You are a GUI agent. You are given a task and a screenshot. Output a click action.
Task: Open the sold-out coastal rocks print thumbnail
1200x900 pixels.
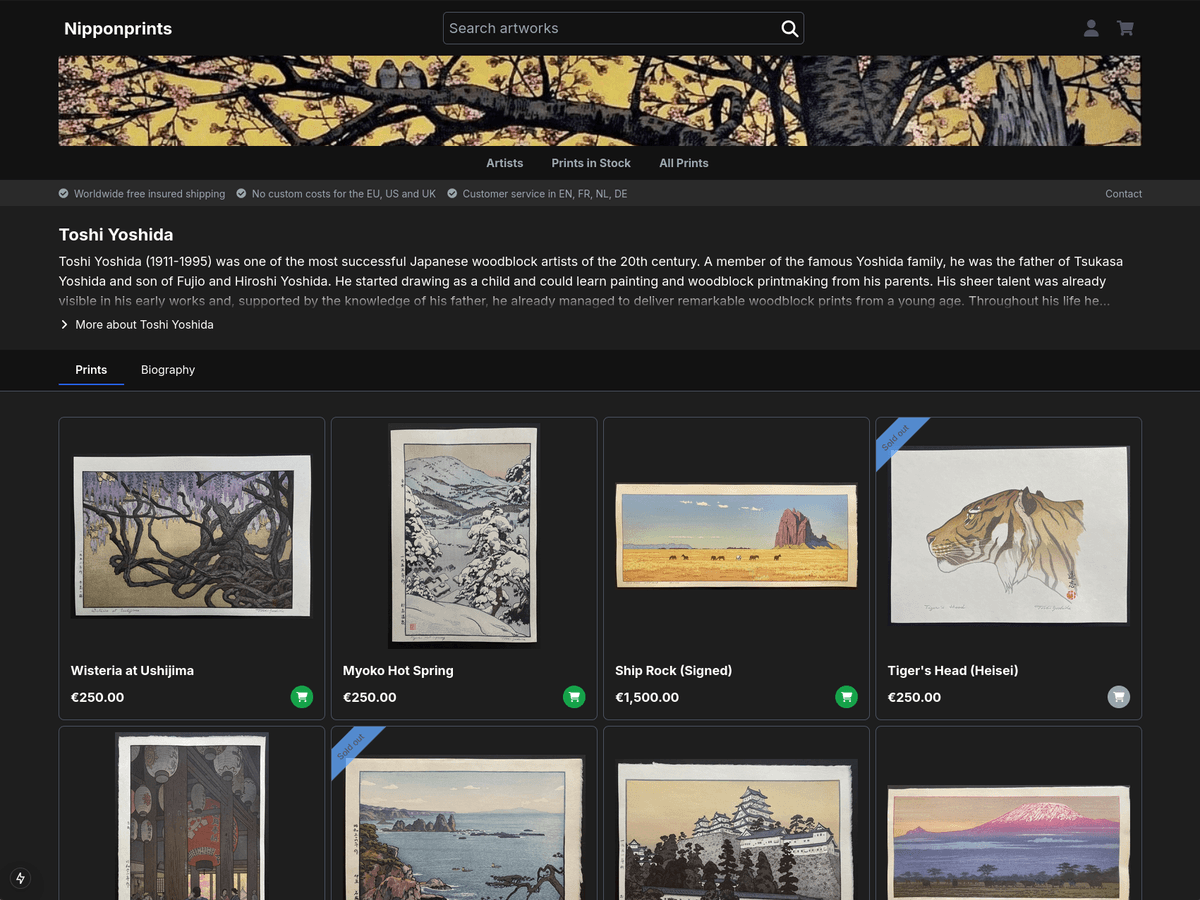click(x=464, y=828)
